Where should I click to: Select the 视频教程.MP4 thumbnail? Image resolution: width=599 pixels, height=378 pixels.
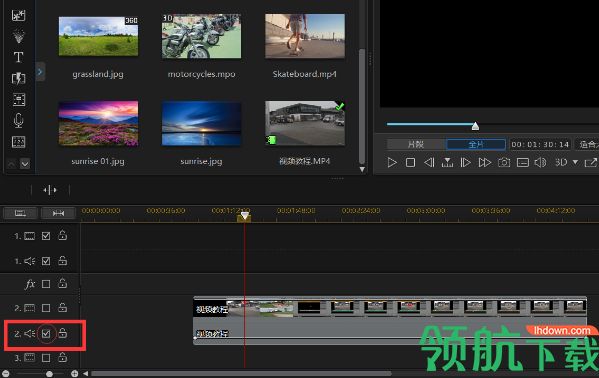[305, 123]
